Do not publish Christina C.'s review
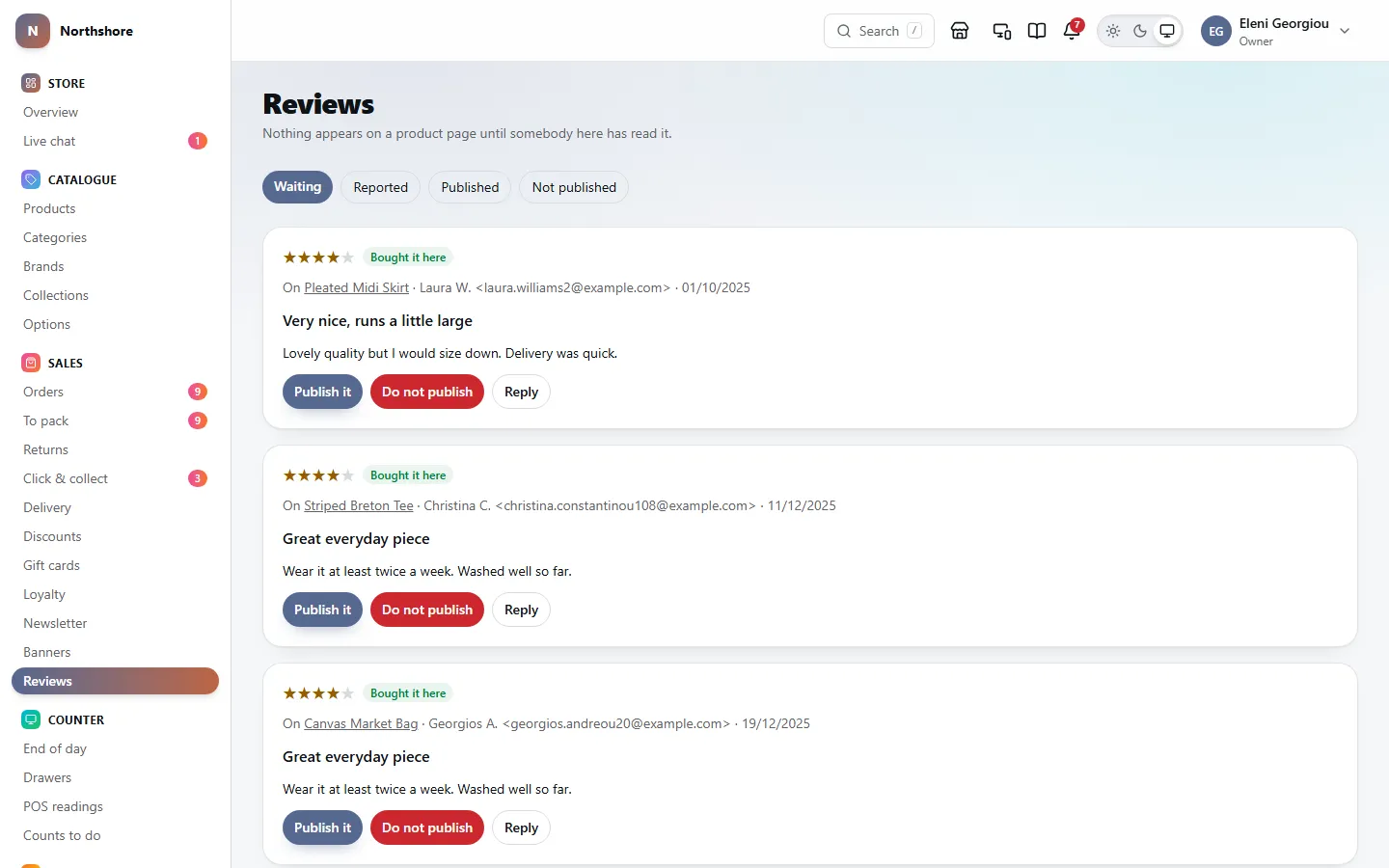Viewport: 1389px width, 868px height. coord(427,610)
